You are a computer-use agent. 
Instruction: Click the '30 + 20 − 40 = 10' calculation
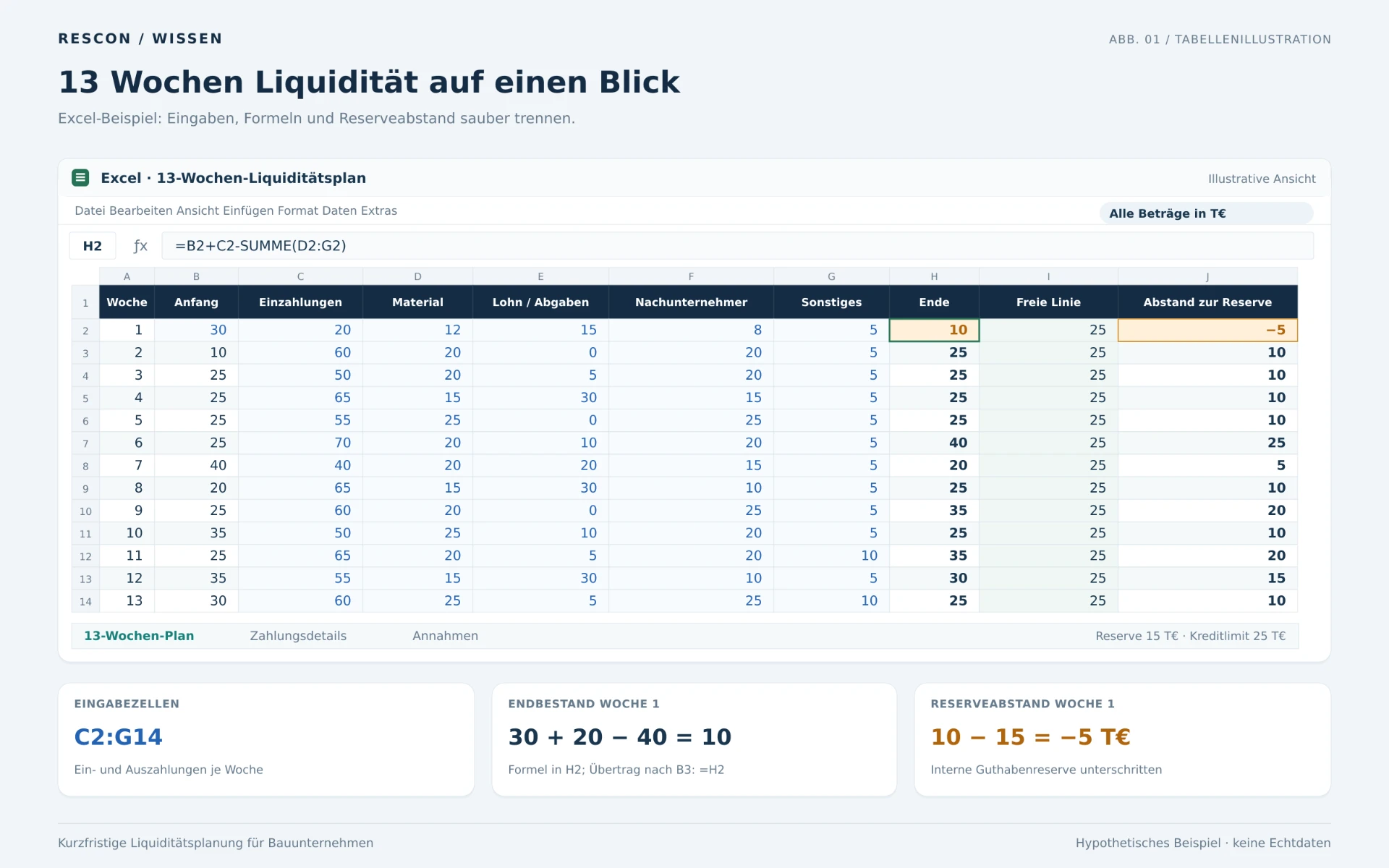point(620,737)
